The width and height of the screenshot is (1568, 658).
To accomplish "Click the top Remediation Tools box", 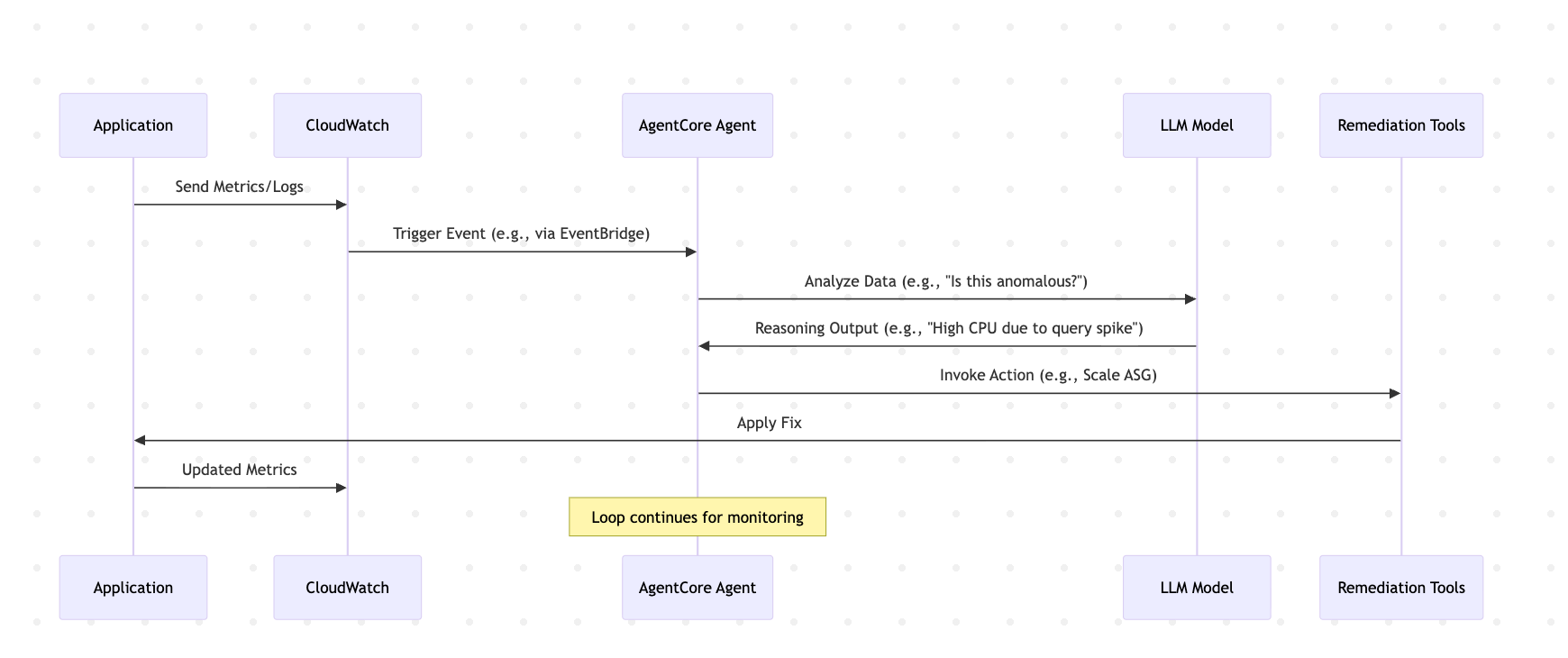I will click(x=1401, y=125).
